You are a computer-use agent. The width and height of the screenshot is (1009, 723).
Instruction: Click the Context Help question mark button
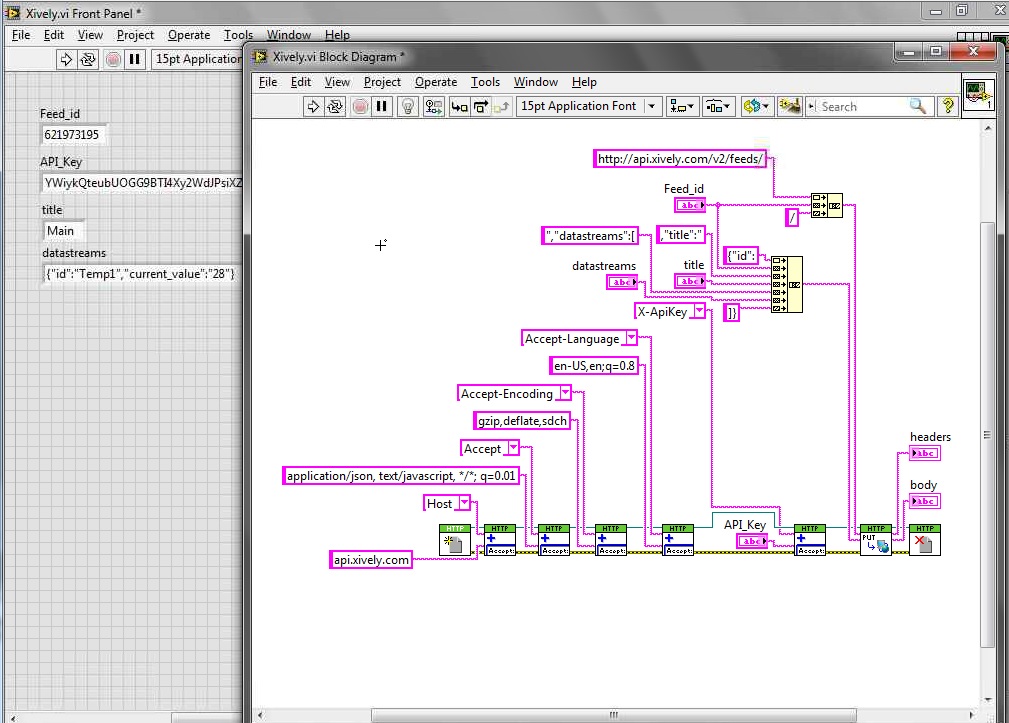coord(948,107)
